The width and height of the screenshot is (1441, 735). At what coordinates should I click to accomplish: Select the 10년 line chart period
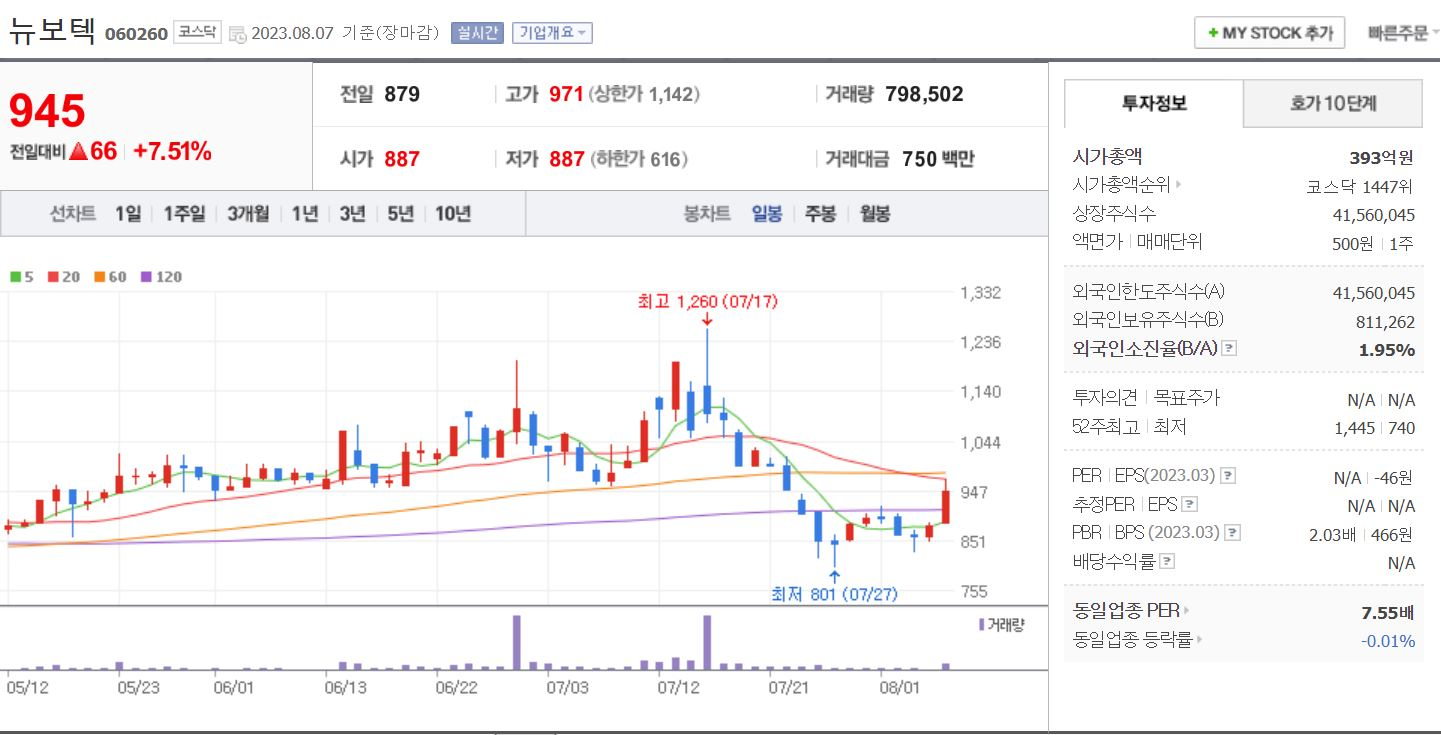point(453,214)
